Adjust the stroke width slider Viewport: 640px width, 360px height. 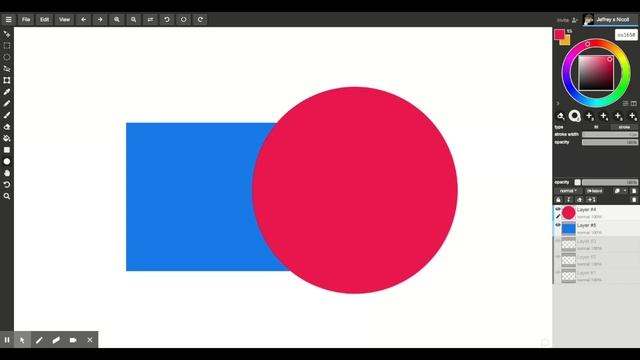610,134
